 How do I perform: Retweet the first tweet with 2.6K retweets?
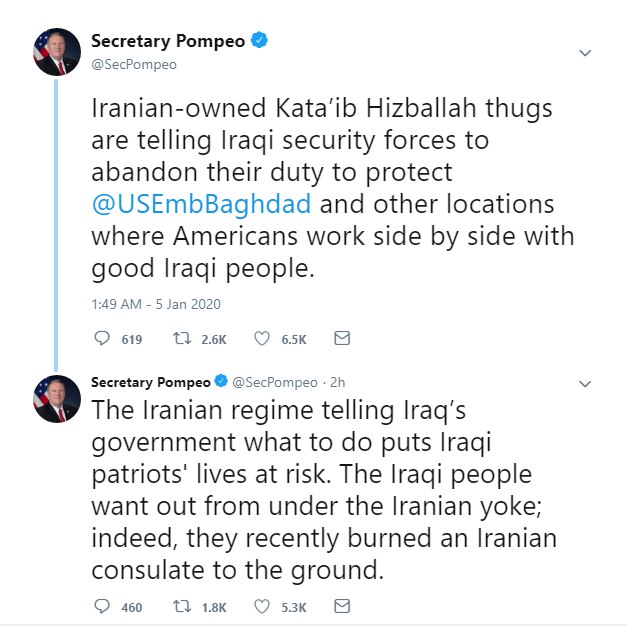click(183, 339)
